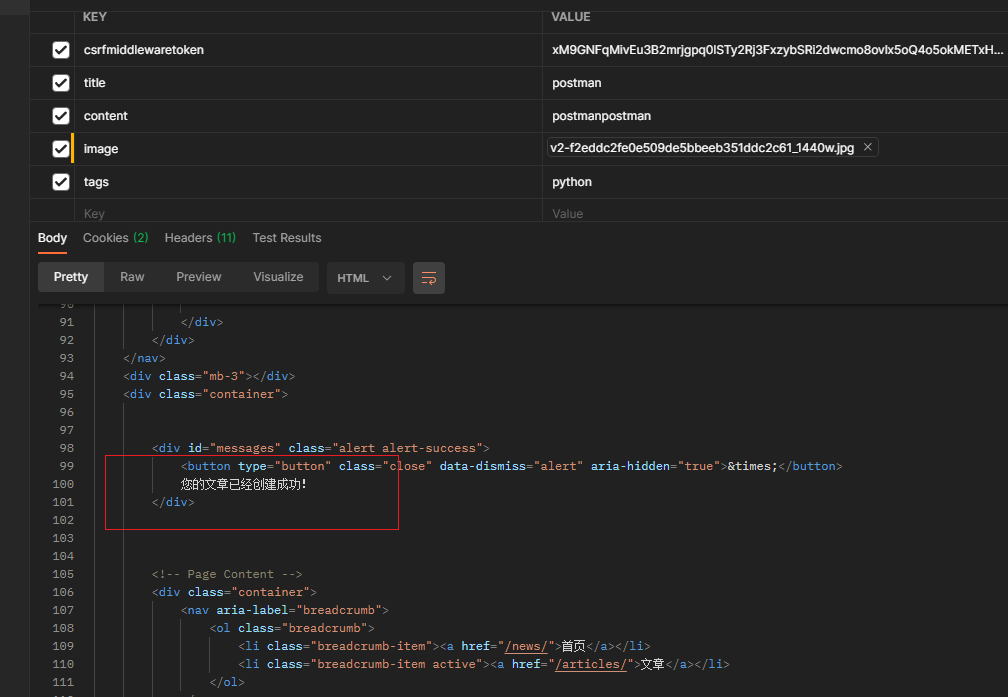The image size is (1008, 697).
Task: Click the empty Value placeholder field
Action: tap(776, 213)
